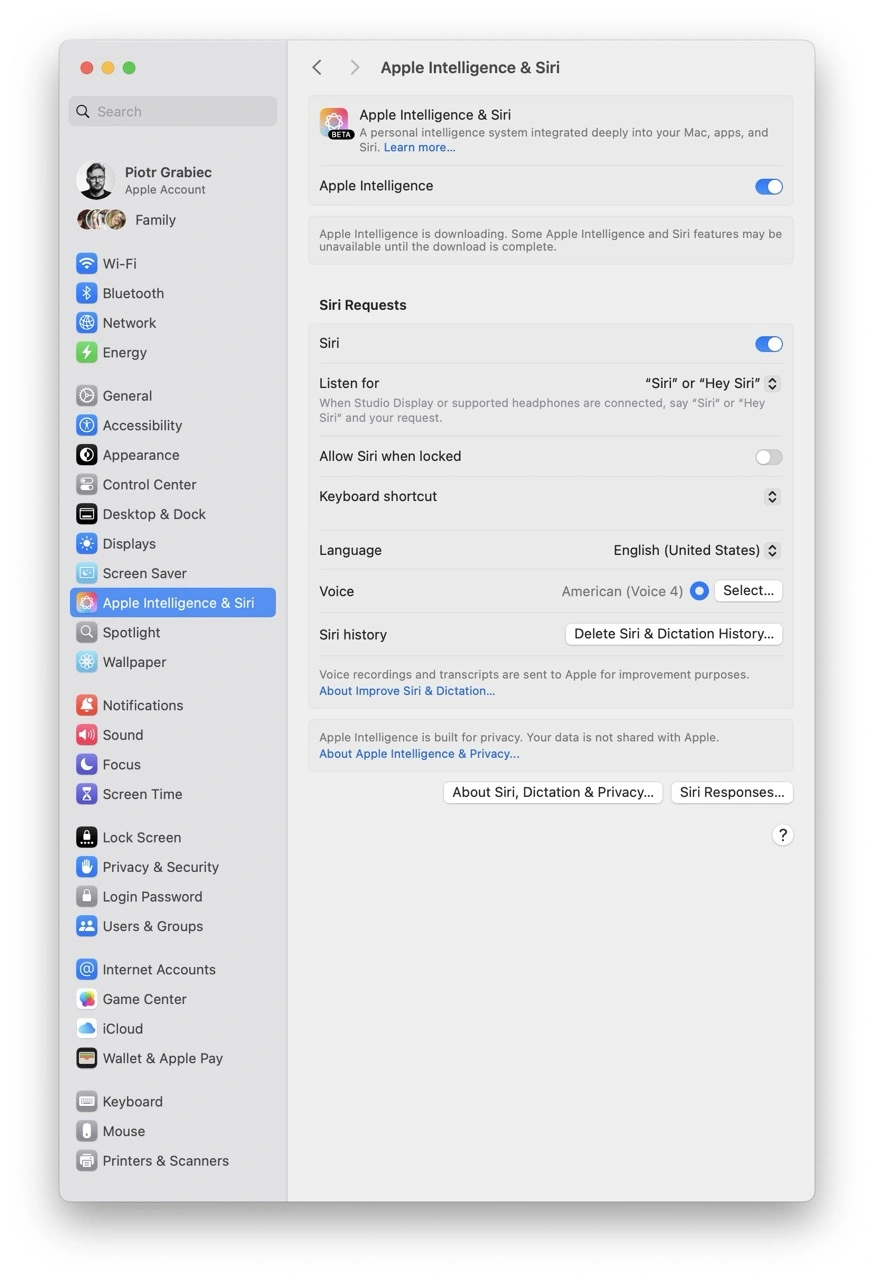The height and width of the screenshot is (1280, 874).
Task: Select the Login Password lock icon
Action: [87, 896]
